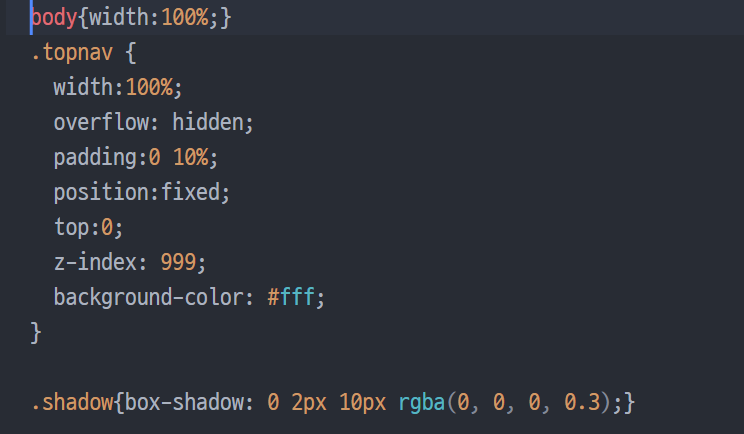Click the 'top:0;' line
This screenshot has width=744, height=434.
[88, 227]
